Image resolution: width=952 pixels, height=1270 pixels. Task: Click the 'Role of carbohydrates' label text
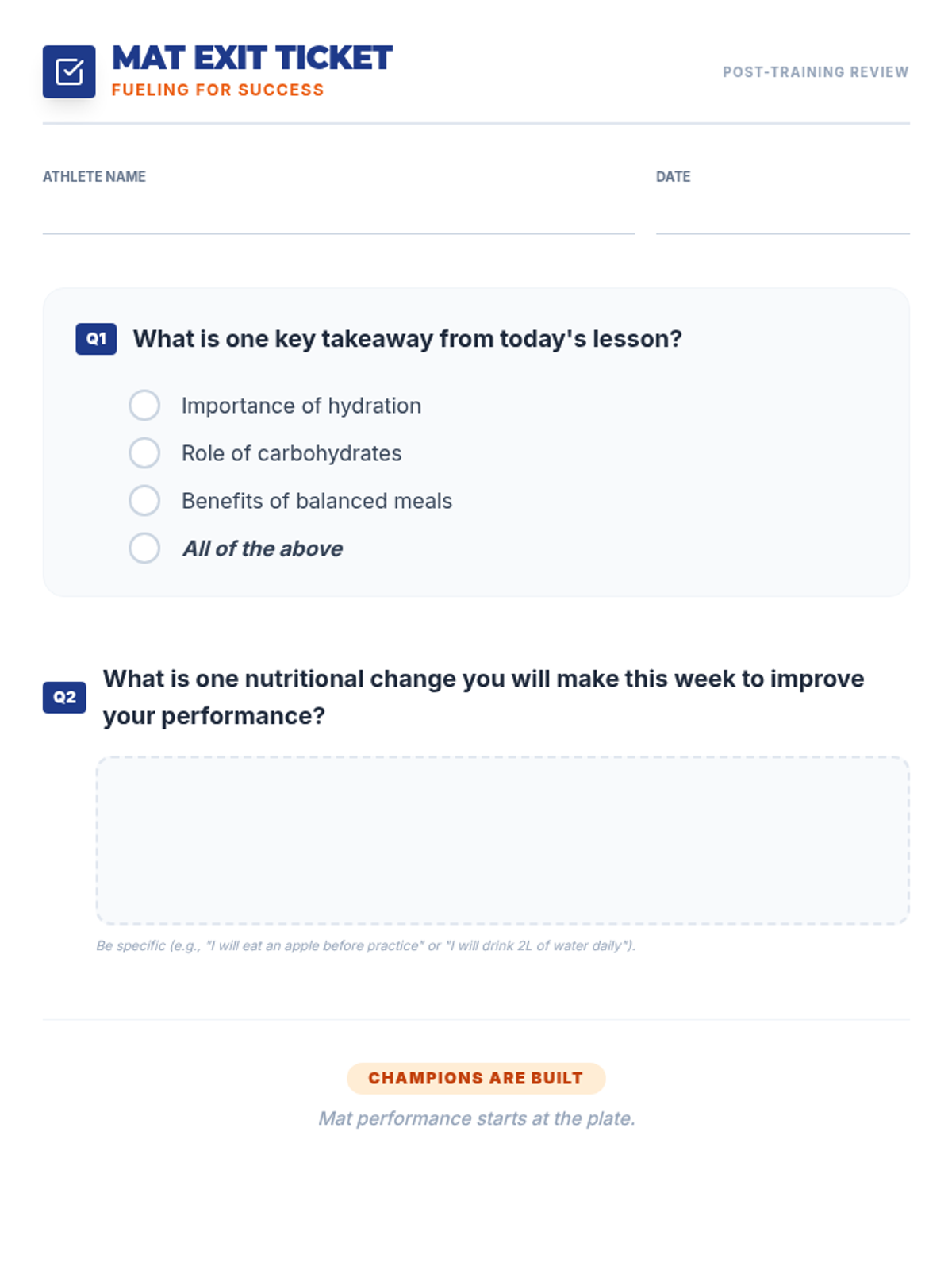click(291, 453)
